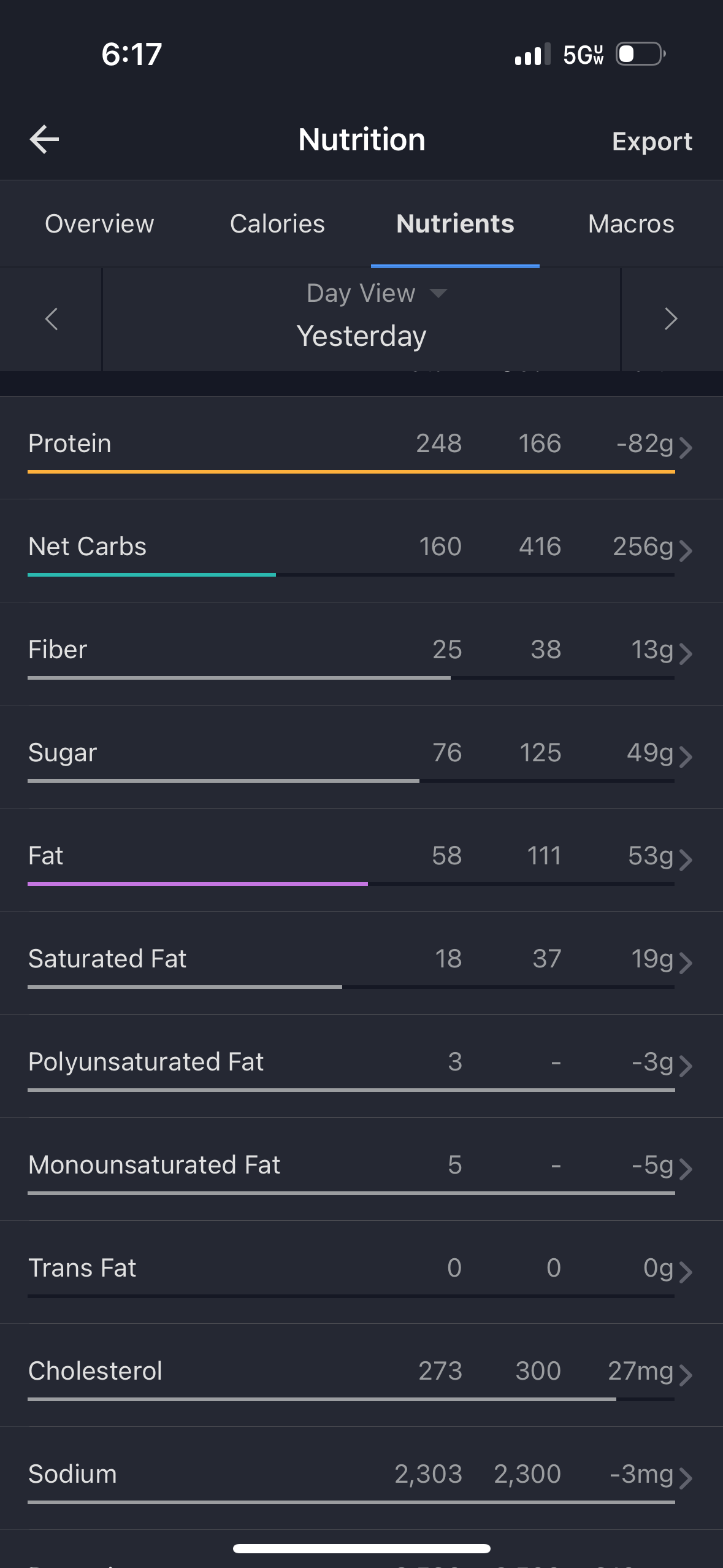Go to next day arrow
Viewport: 723px width, 1568px height.
point(671,319)
